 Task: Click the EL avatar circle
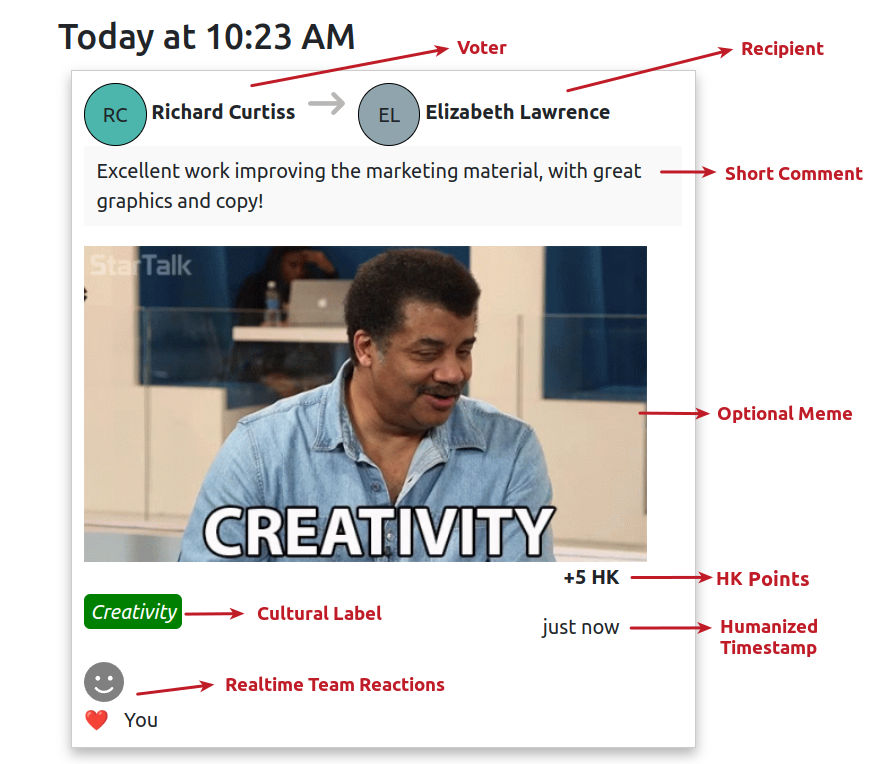pos(389,114)
